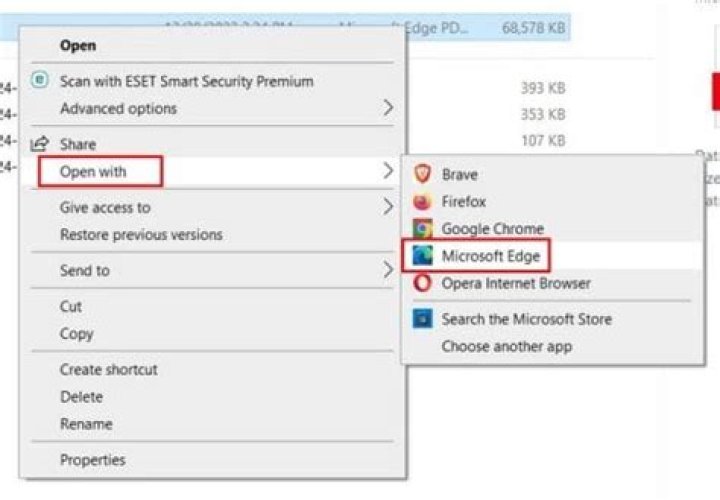Expand the Give access to arrow

[388, 208]
